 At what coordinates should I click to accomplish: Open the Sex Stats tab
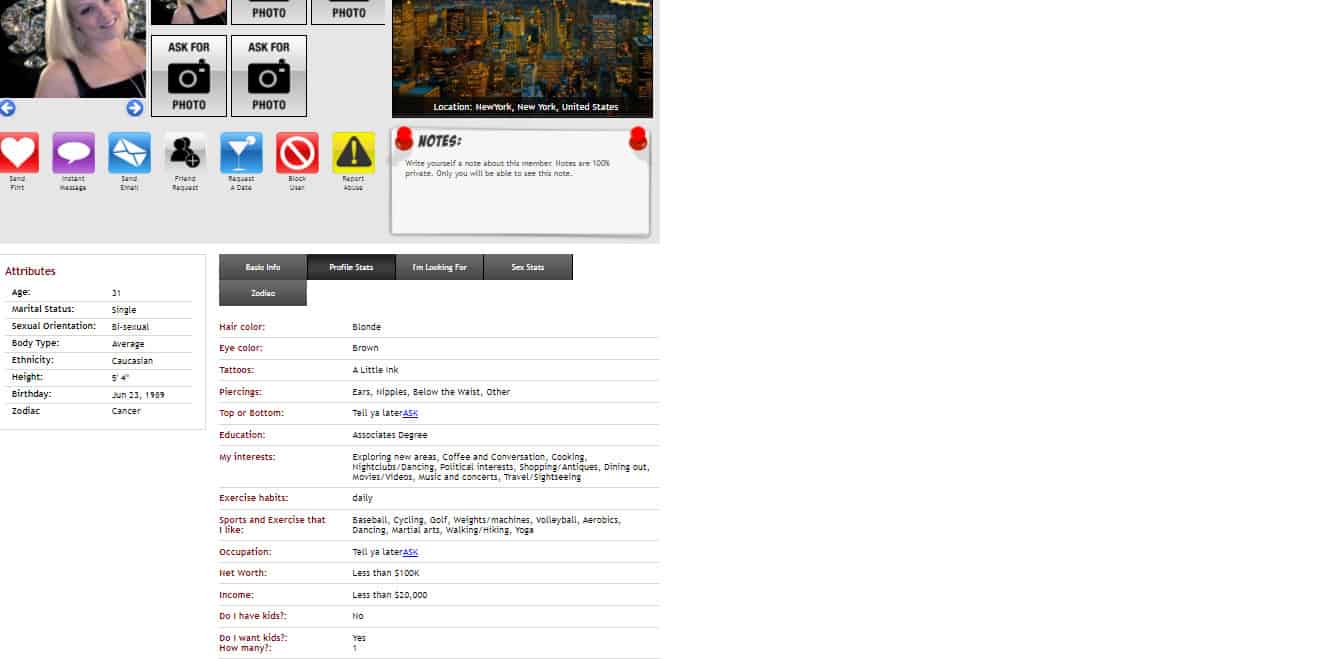(x=528, y=267)
